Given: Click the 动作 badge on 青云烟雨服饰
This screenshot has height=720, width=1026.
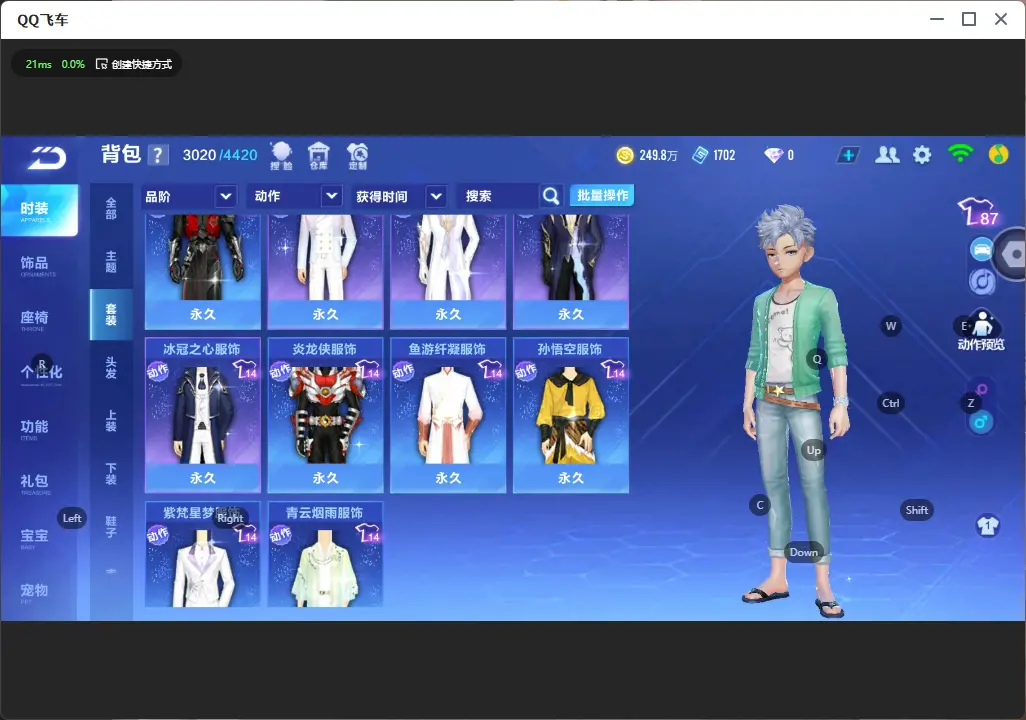Looking at the screenshot, I should [x=281, y=535].
